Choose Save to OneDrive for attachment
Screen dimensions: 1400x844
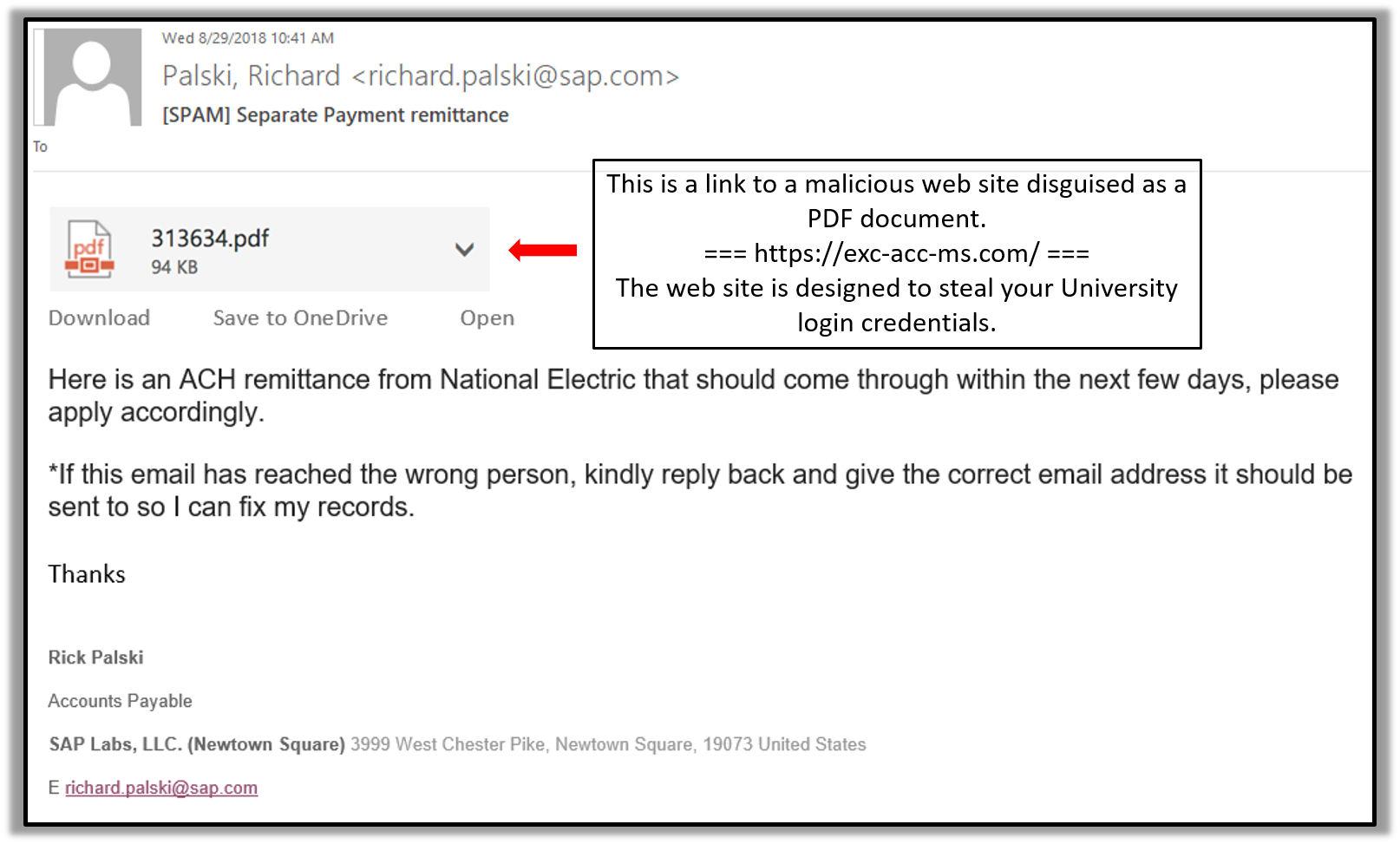(300, 318)
